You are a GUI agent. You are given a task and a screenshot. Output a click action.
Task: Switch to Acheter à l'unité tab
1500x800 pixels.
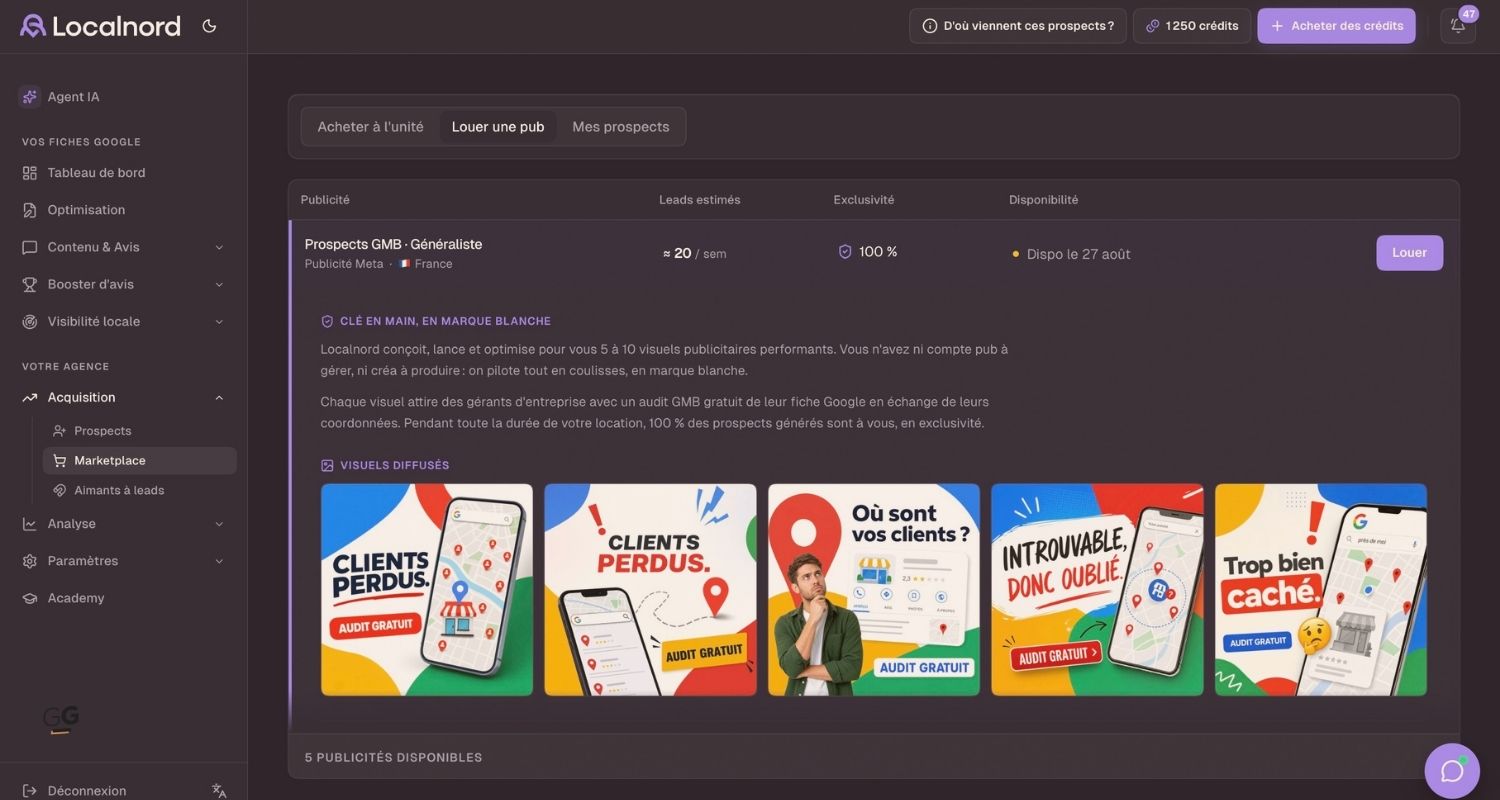[x=370, y=127]
